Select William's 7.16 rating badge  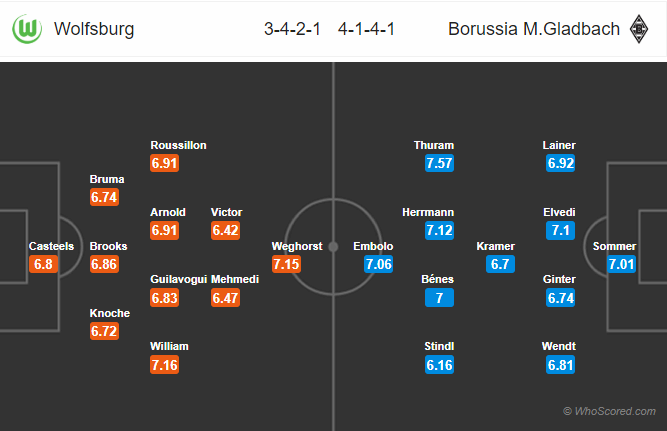coord(165,365)
